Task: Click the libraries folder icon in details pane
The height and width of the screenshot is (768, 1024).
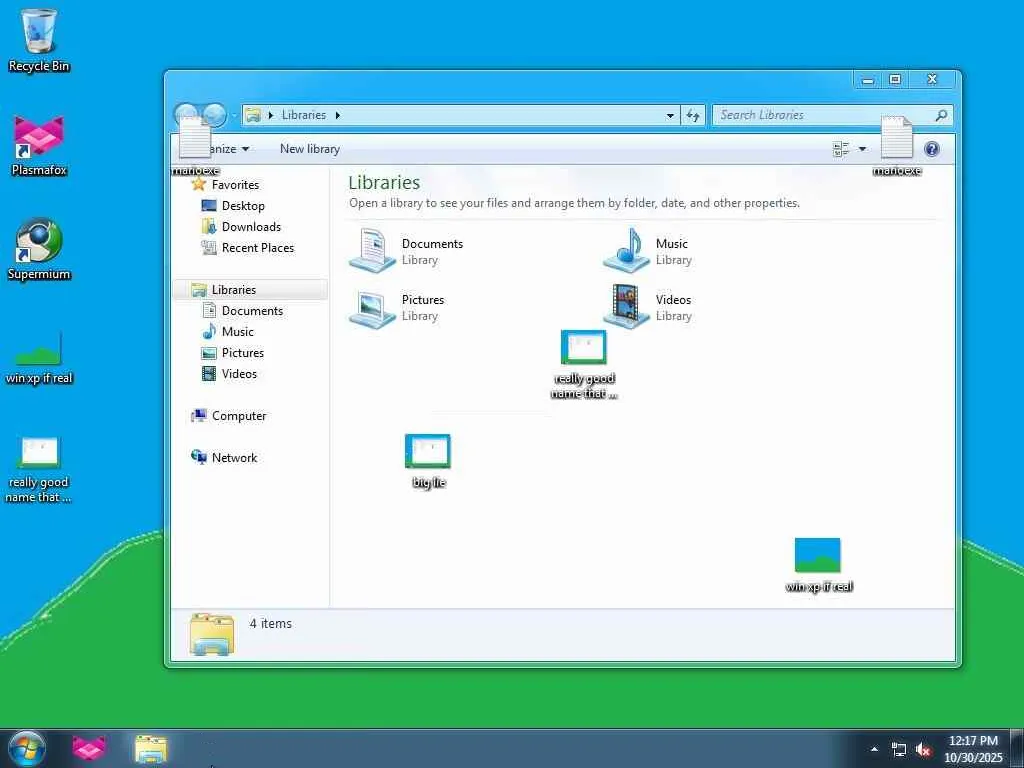Action: pos(212,634)
